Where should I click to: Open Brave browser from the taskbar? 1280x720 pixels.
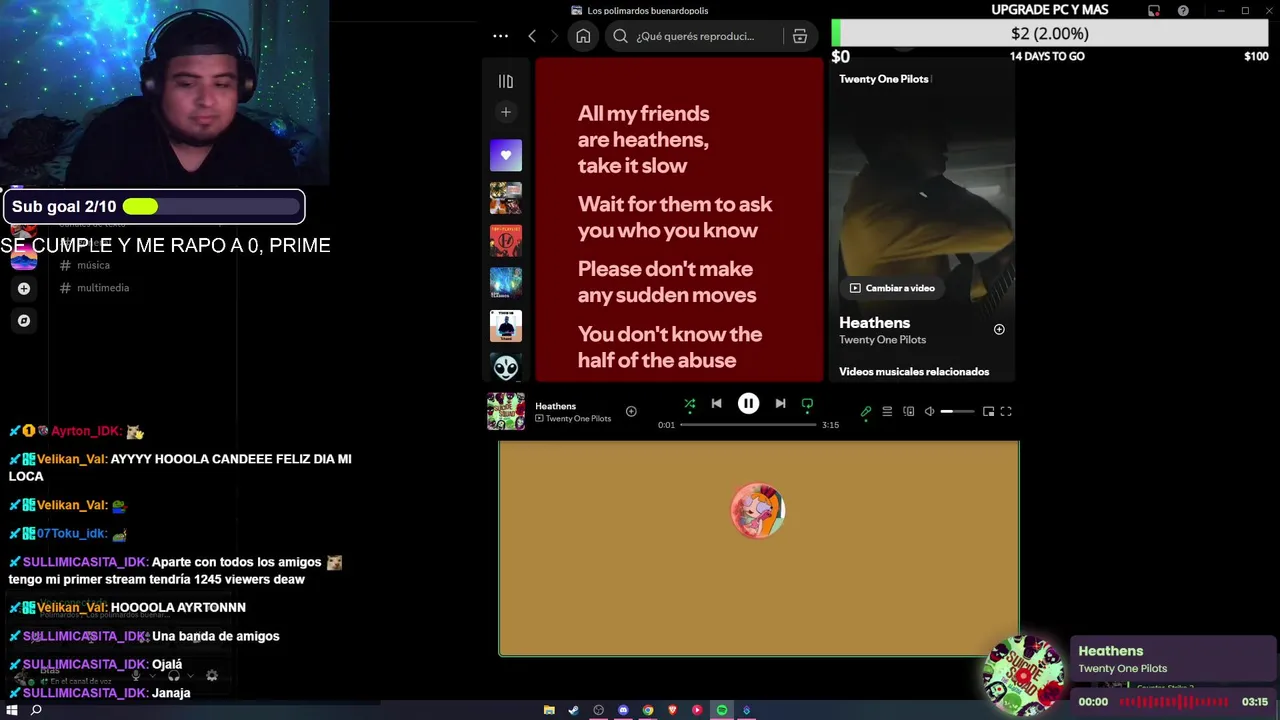(672, 710)
